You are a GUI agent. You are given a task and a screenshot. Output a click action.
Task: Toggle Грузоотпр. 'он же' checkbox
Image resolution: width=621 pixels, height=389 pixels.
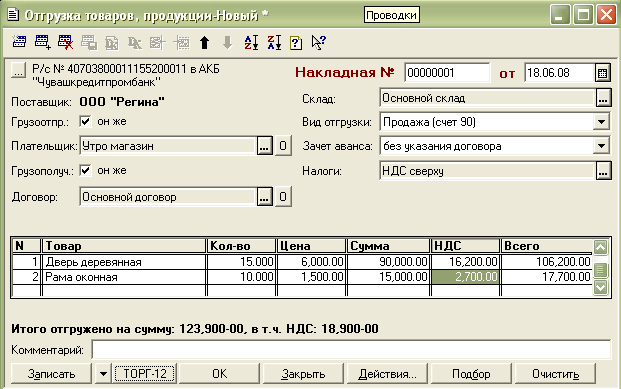[85, 121]
